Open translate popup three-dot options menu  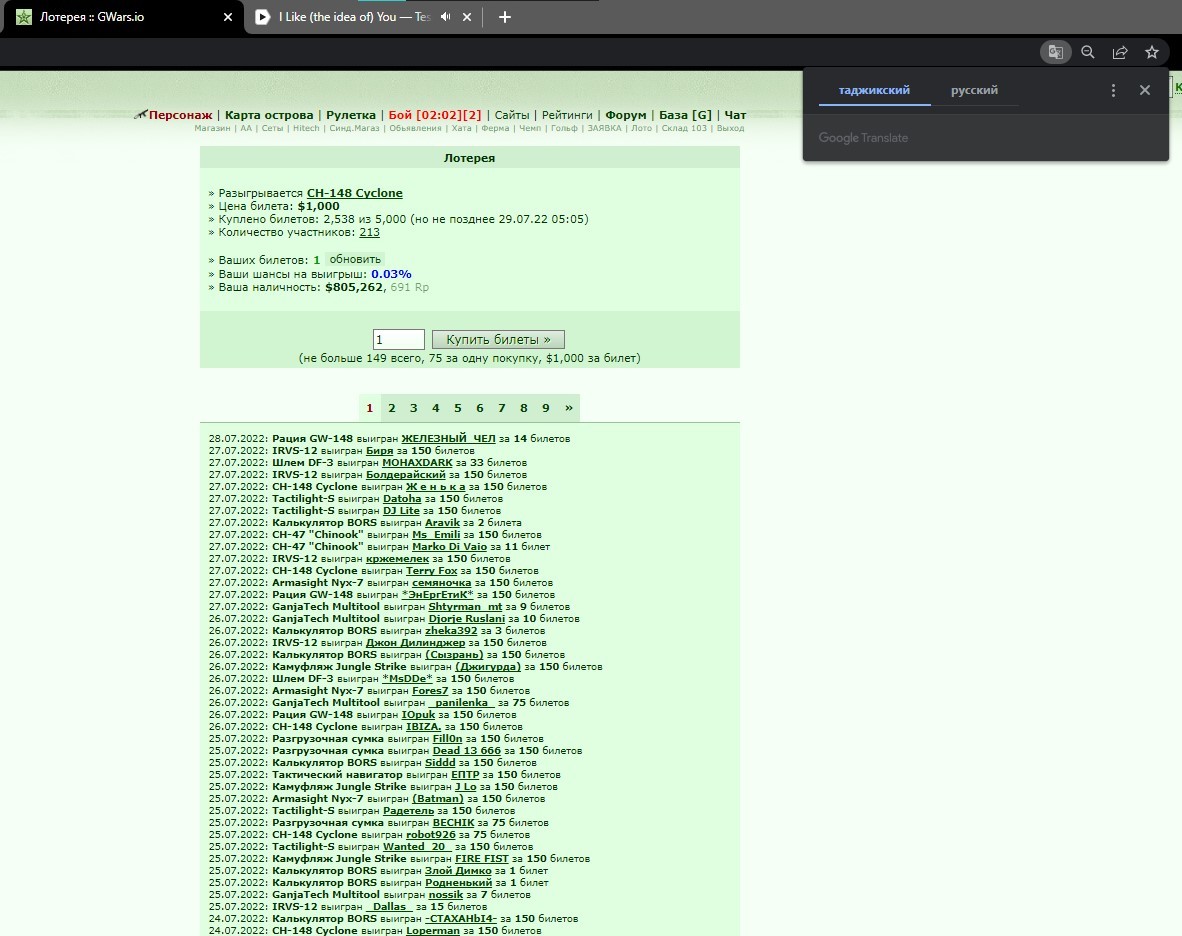pyautogui.click(x=1113, y=90)
